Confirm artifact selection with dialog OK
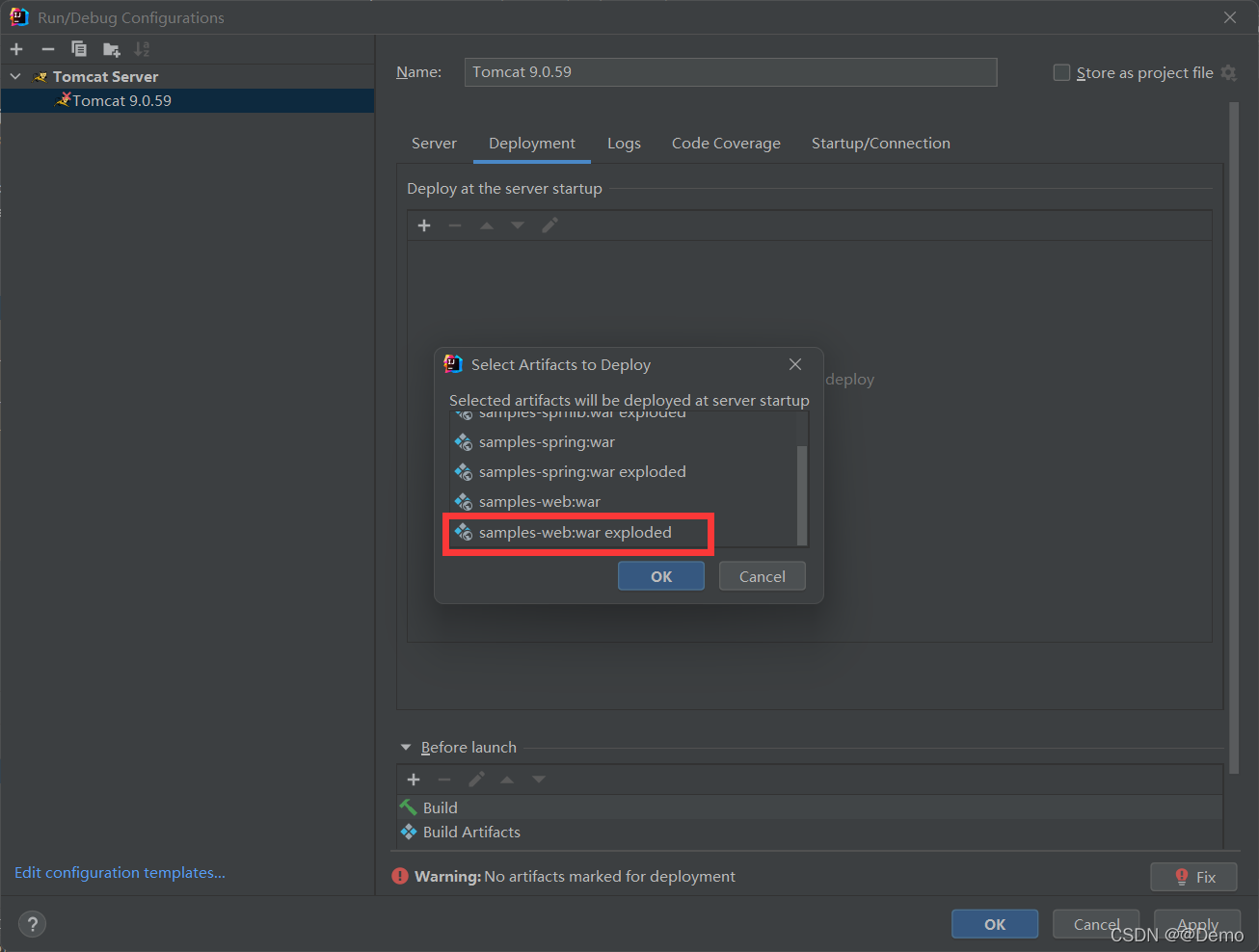Screen dimensions: 1259x952 [661, 576]
